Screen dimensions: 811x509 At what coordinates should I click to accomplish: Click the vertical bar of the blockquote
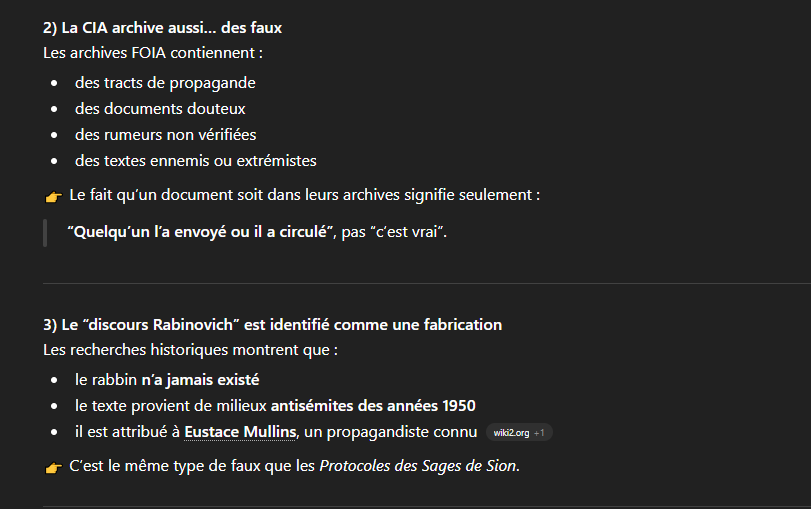45,232
